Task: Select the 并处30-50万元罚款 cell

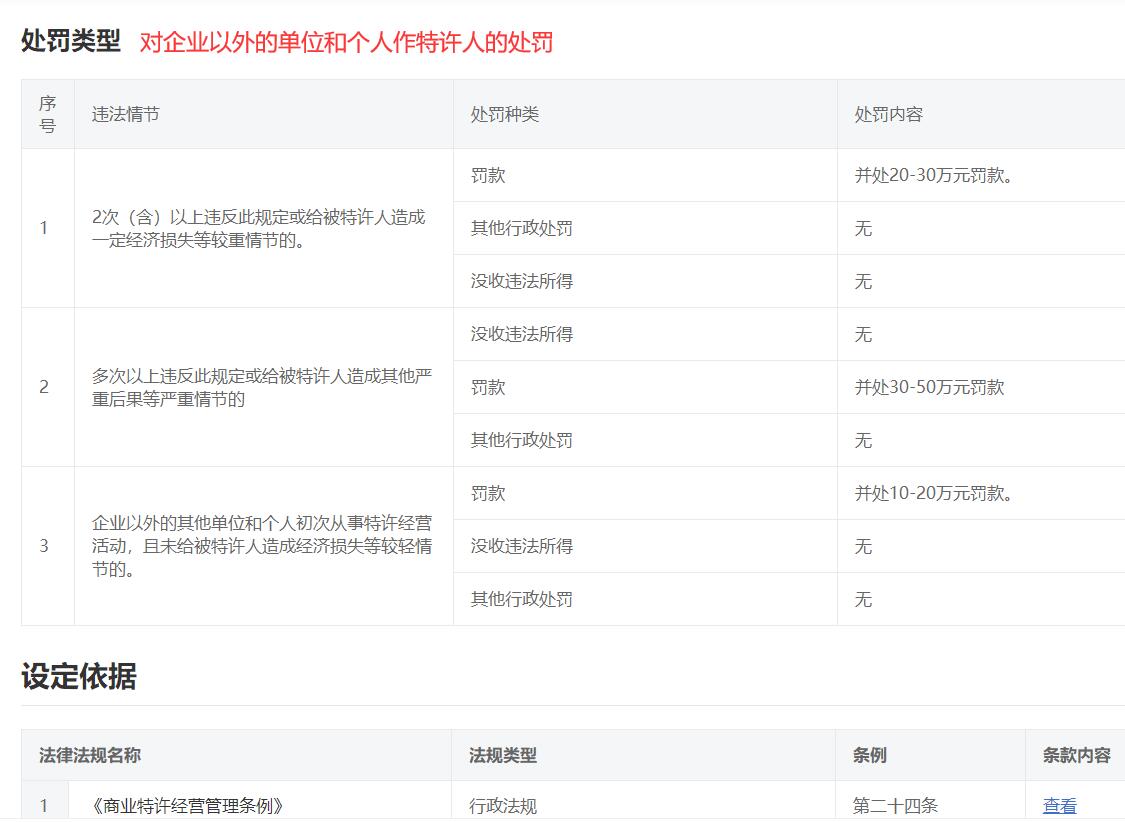Action: (x=929, y=387)
